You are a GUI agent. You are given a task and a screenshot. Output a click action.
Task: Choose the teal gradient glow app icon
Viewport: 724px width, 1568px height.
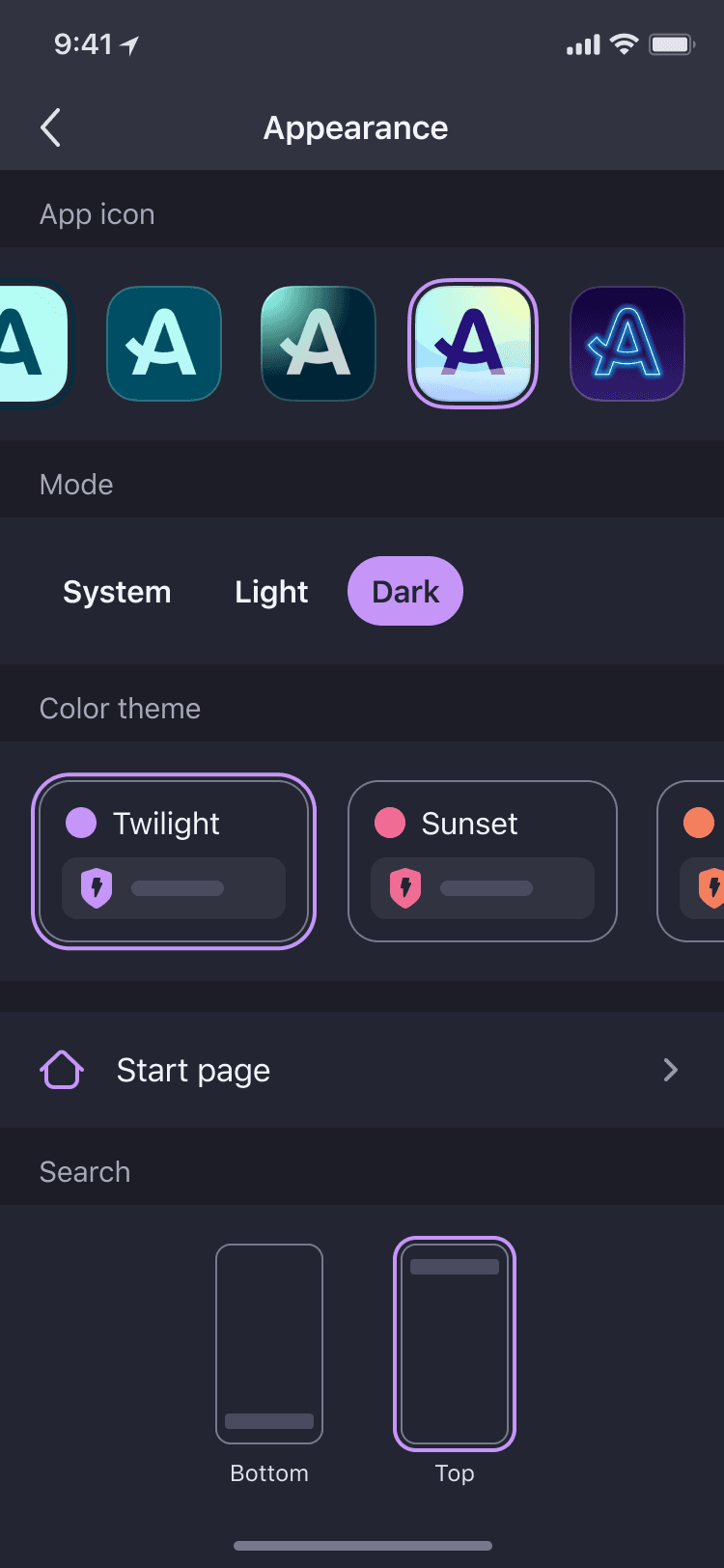pyautogui.click(x=319, y=344)
